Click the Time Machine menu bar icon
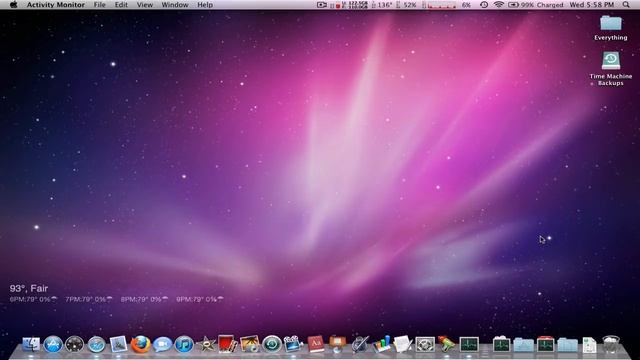Screen dimensions: 640x360 click(x=484, y=5)
